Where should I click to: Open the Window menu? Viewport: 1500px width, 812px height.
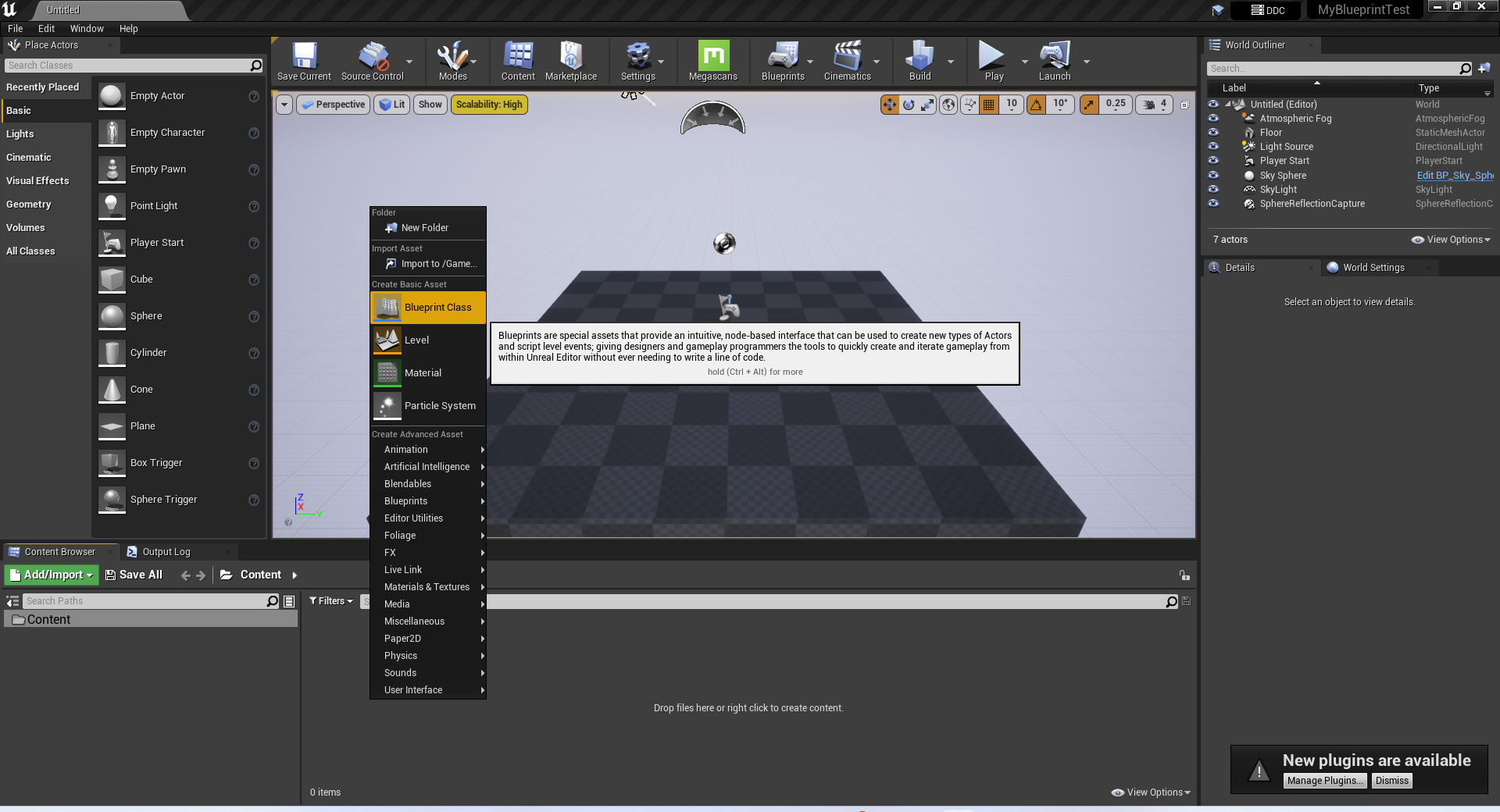click(87, 29)
